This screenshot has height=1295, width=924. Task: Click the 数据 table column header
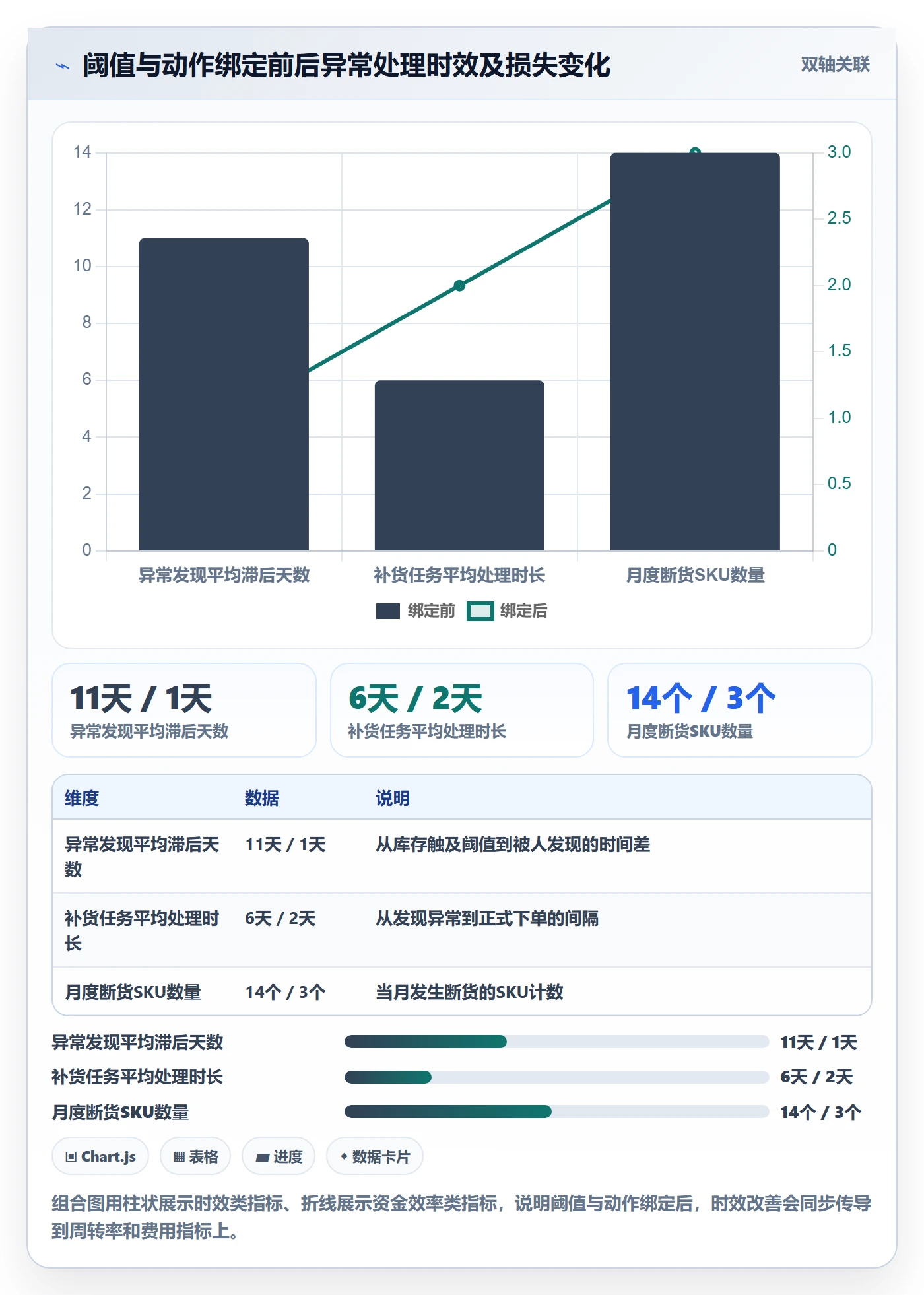(262, 798)
